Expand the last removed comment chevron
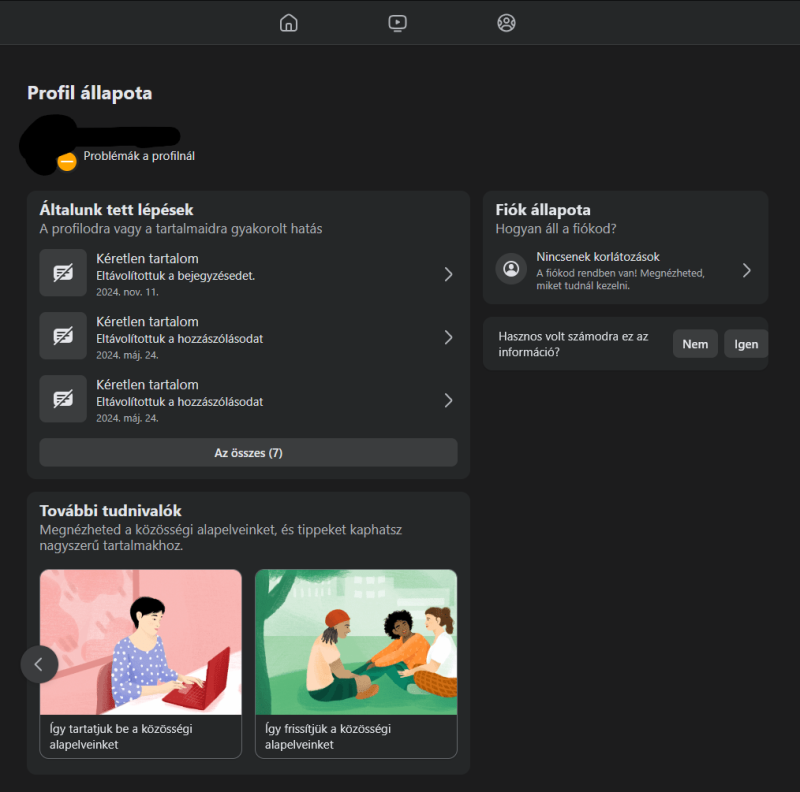Screen dimensions: 800x792 (448, 400)
